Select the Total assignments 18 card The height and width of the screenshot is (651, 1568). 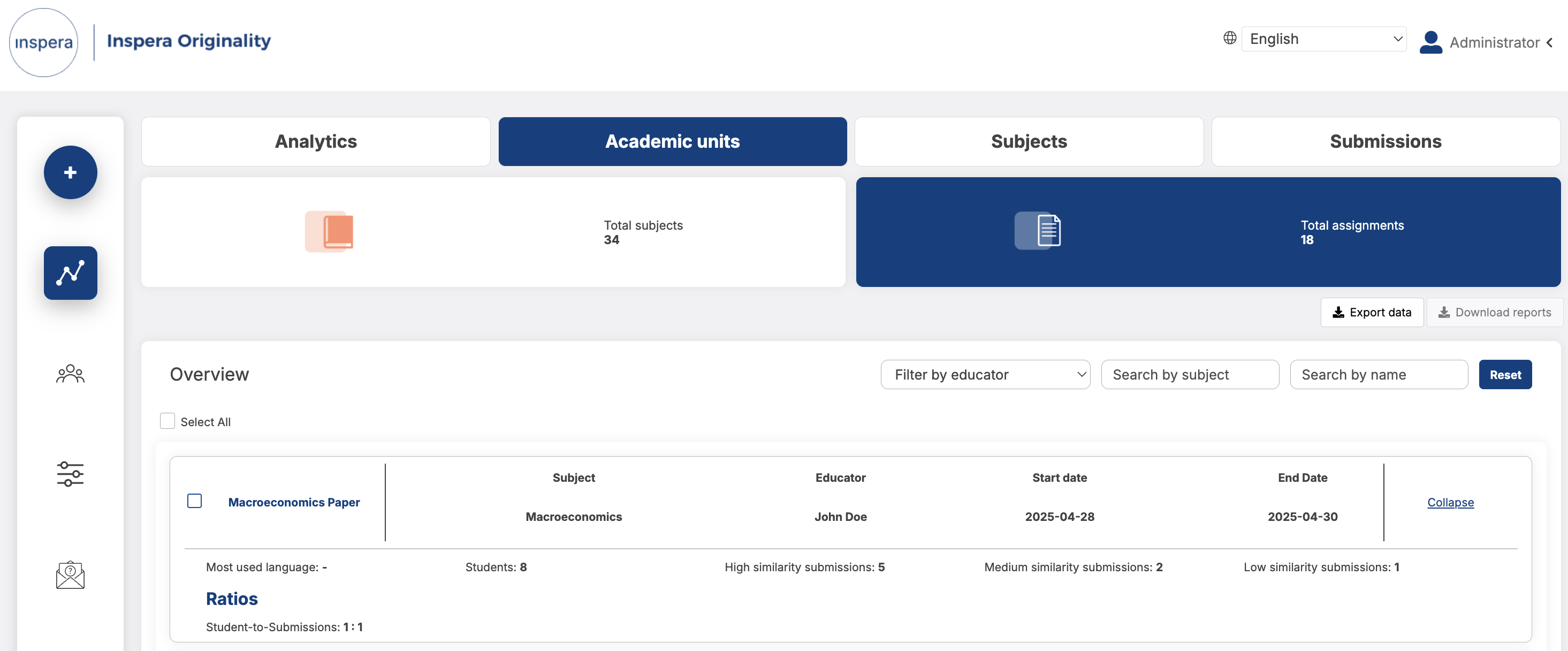pyautogui.click(x=1208, y=232)
